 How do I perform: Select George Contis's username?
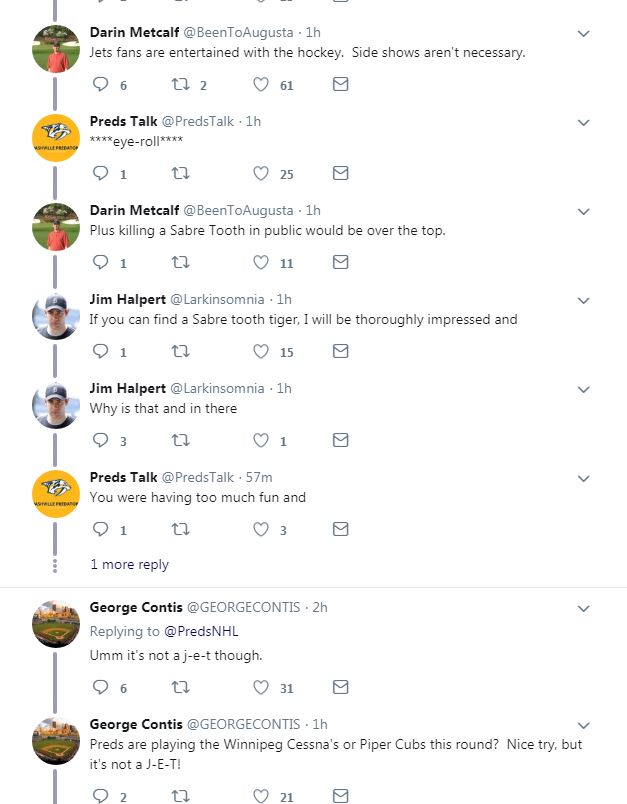click(136, 607)
